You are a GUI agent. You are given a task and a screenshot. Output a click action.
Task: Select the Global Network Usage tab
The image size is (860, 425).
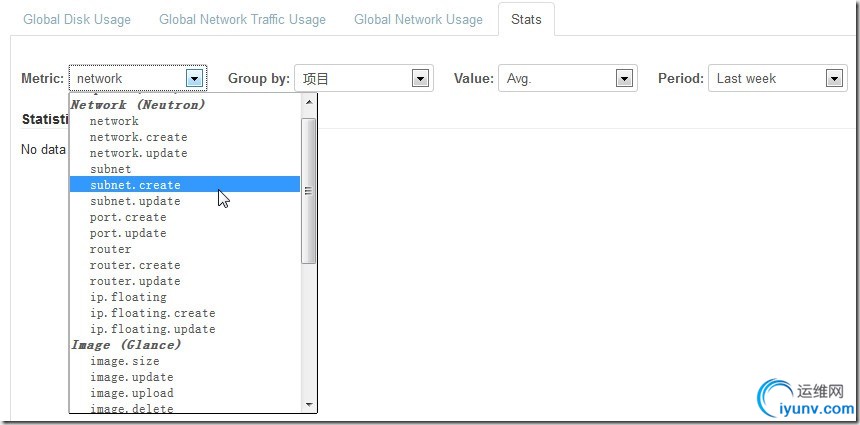tap(418, 19)
